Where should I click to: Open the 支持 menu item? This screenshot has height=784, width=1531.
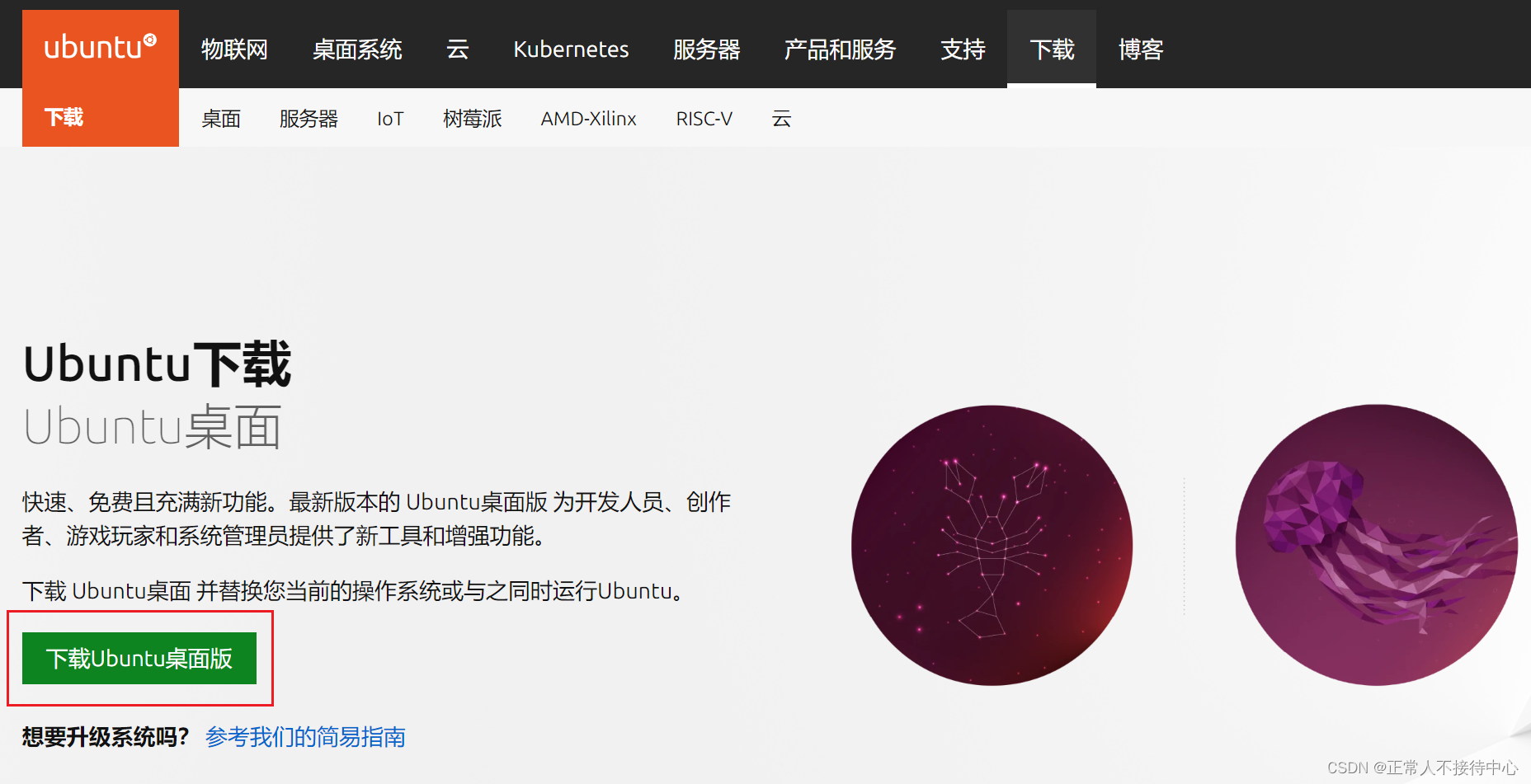[962, 49]
